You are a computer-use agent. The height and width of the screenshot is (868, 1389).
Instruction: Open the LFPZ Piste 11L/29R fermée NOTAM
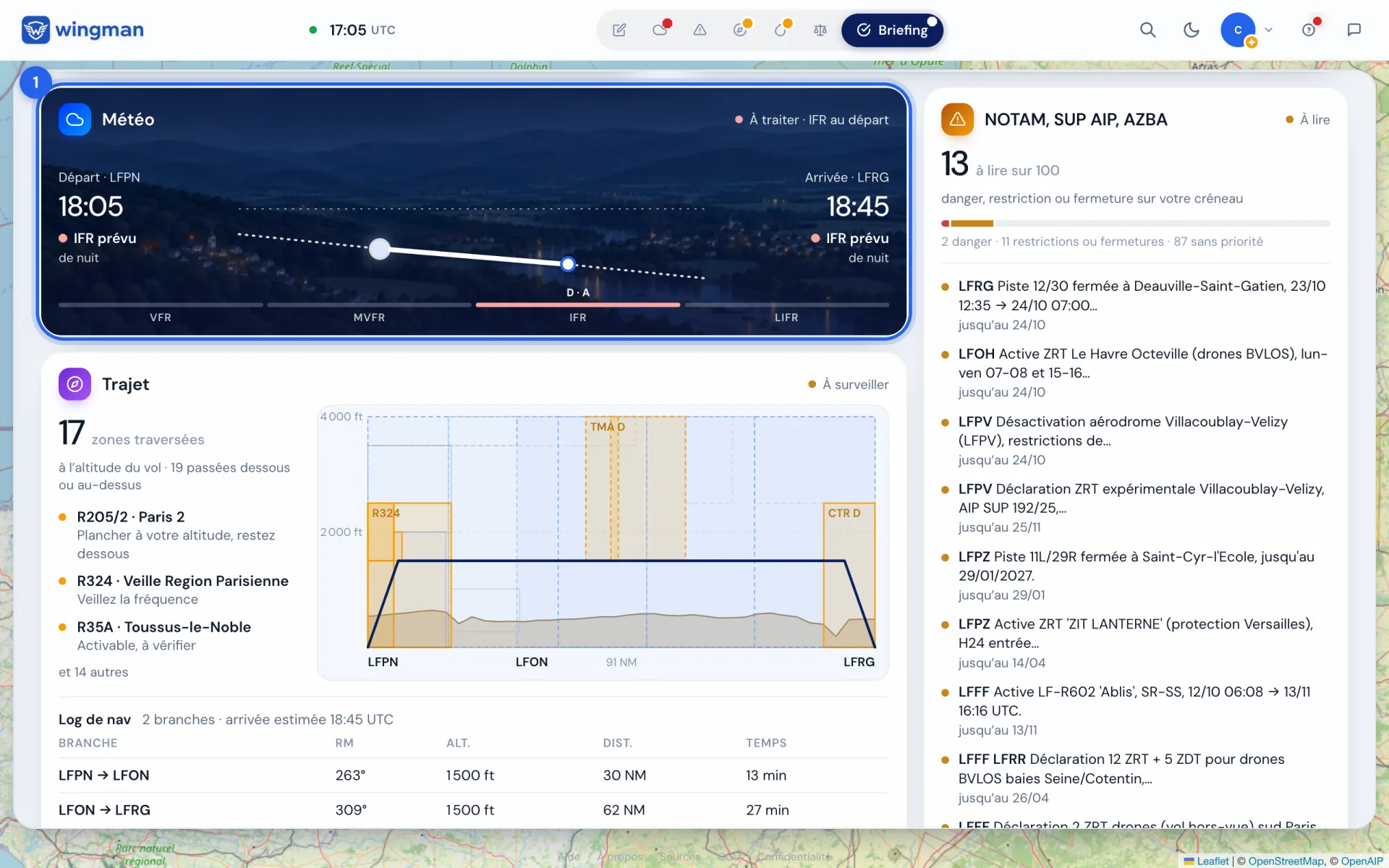pos(1135,576)
